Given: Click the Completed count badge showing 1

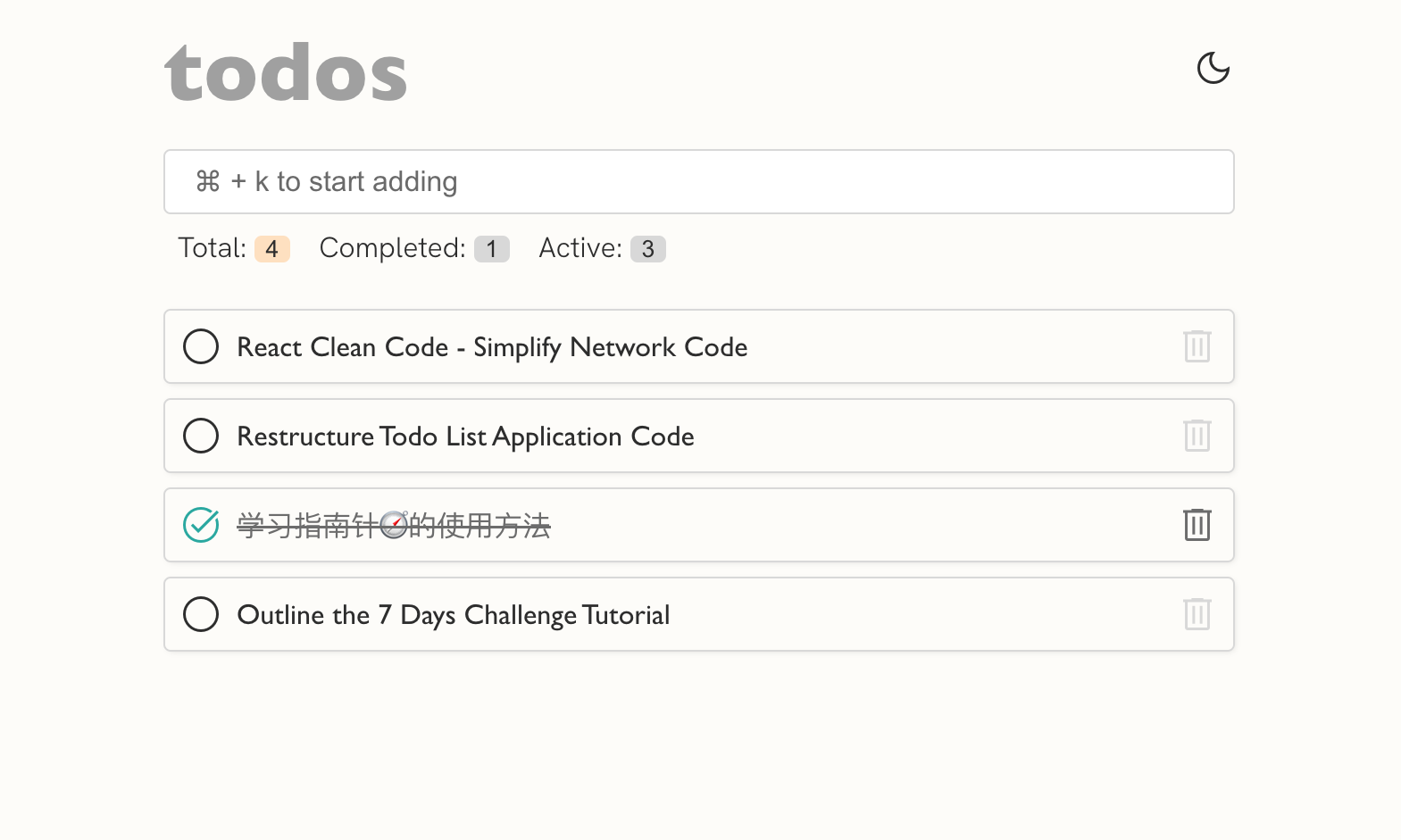Looking at the screenshot, I should click(x=491, y=249).
